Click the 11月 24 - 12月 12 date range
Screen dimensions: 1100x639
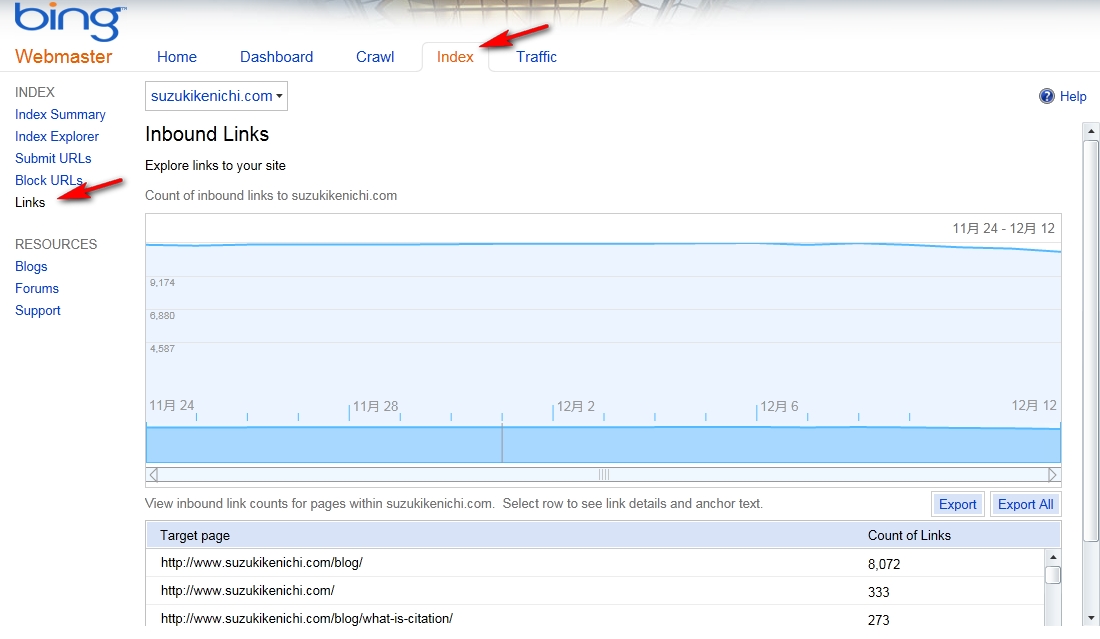pyautogui.click(x=1003, y=228)
